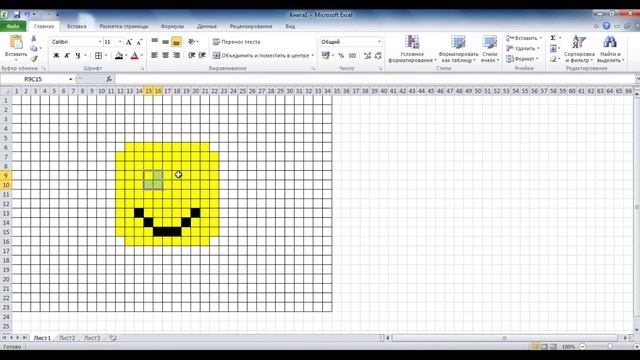Open the font size 11 dropdown

pos(120,42)
